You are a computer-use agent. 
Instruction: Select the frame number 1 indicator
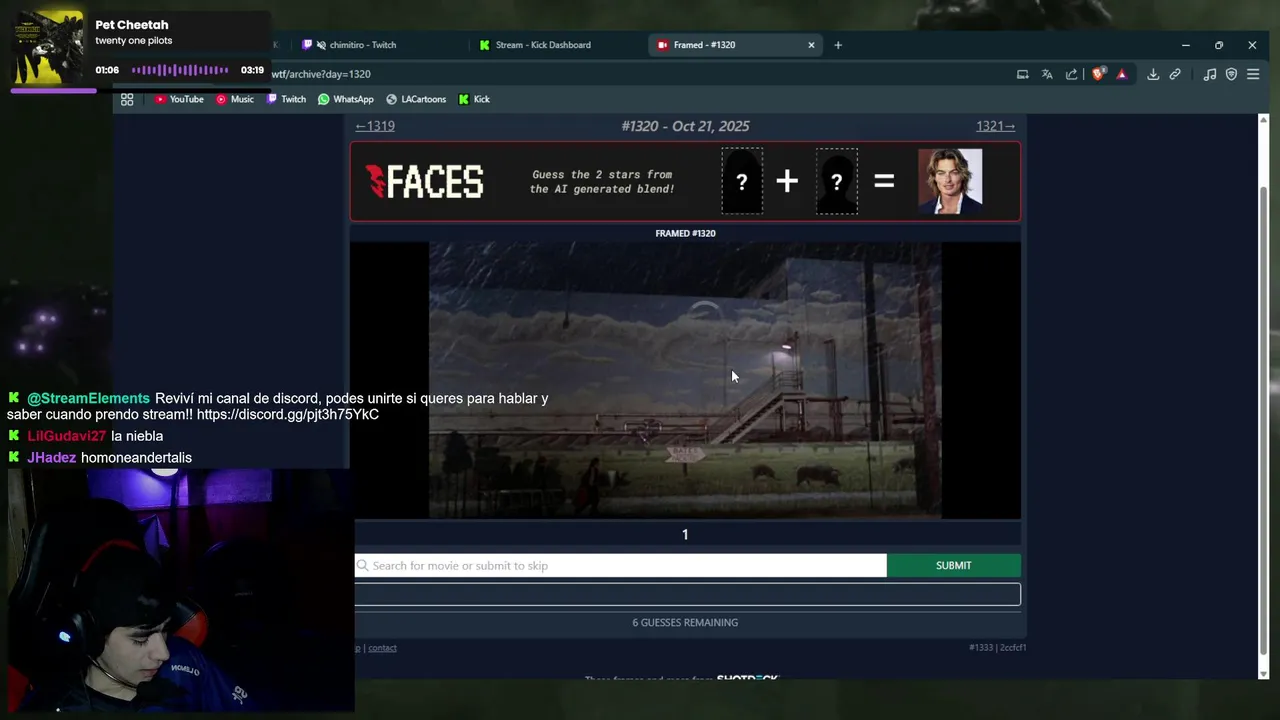coord(685,534)
